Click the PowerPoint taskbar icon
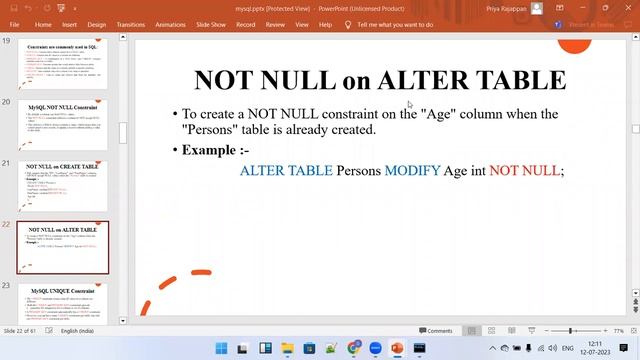 coord(397,348)
